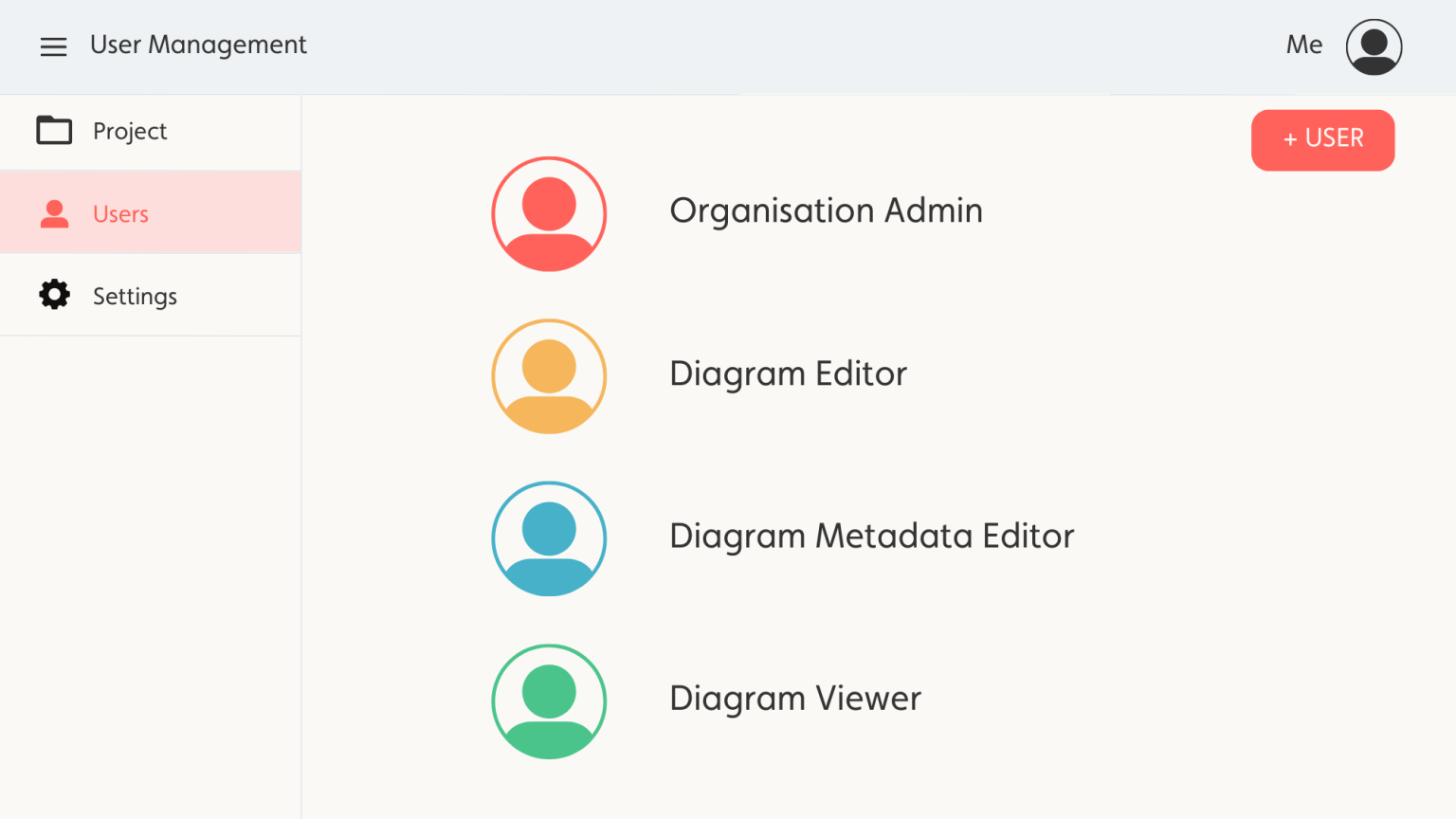
Task: Click the Settings gear icon
Action: pos(55,295)
